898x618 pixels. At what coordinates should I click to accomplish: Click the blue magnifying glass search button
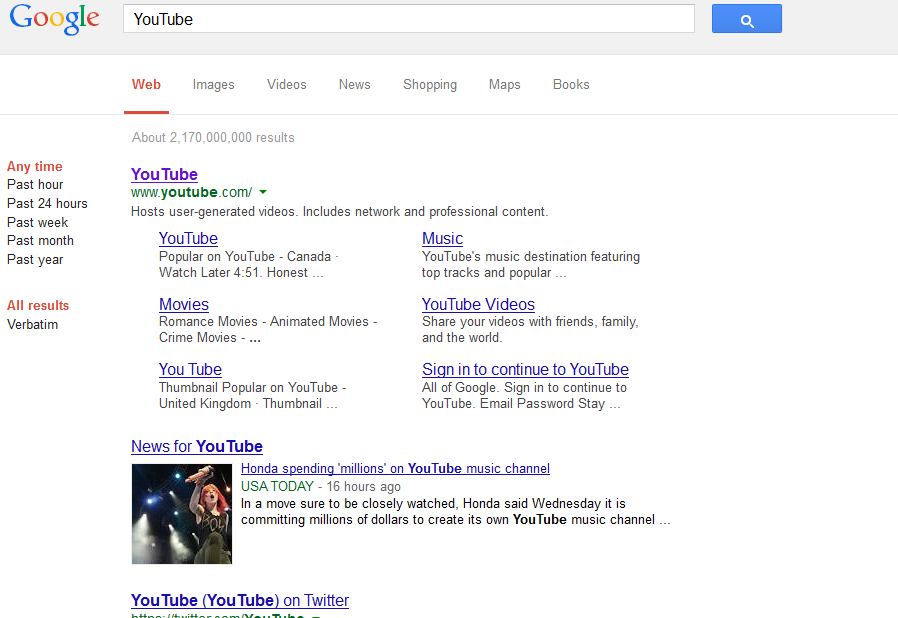coord(746,20)
